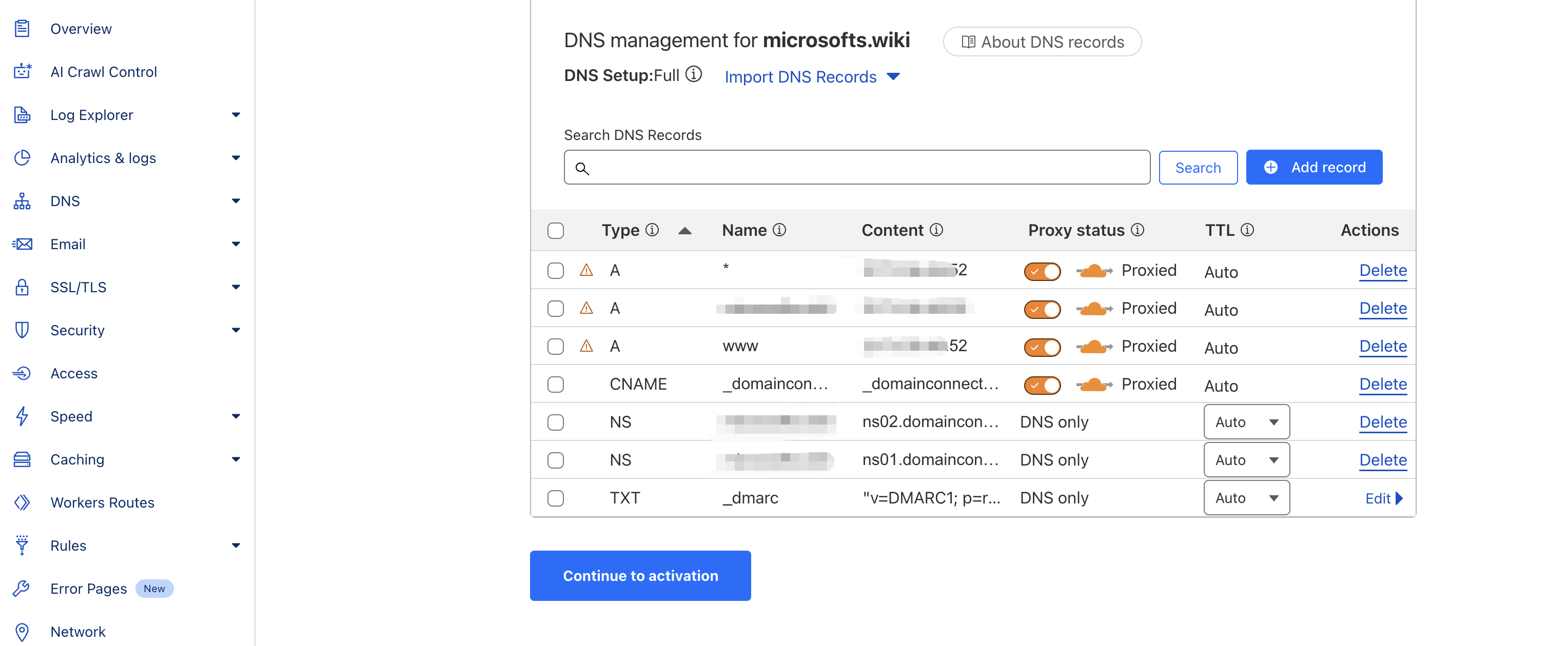Click the SSL/TLS padlock icon

[x=22, y=287]
